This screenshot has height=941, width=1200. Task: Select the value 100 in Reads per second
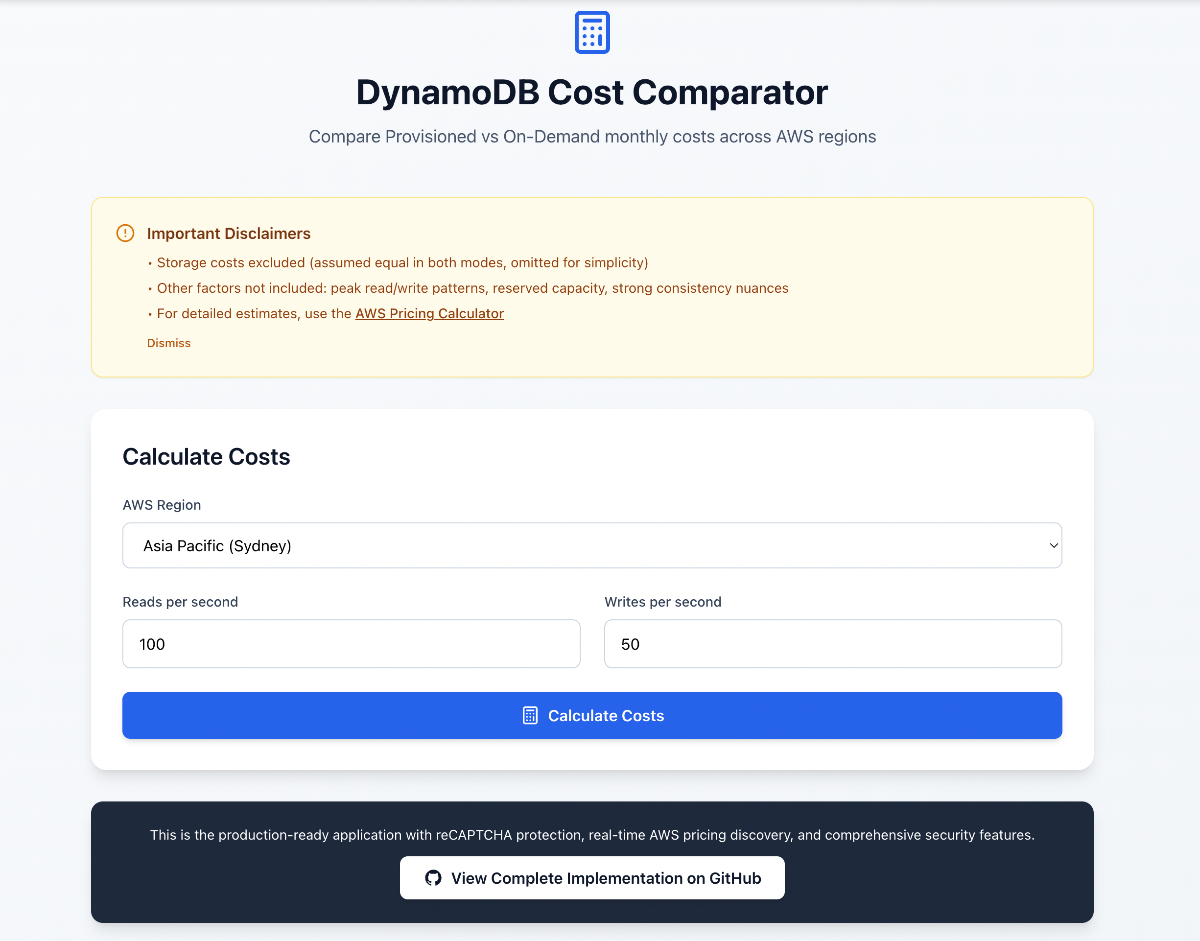click(152, 643)
